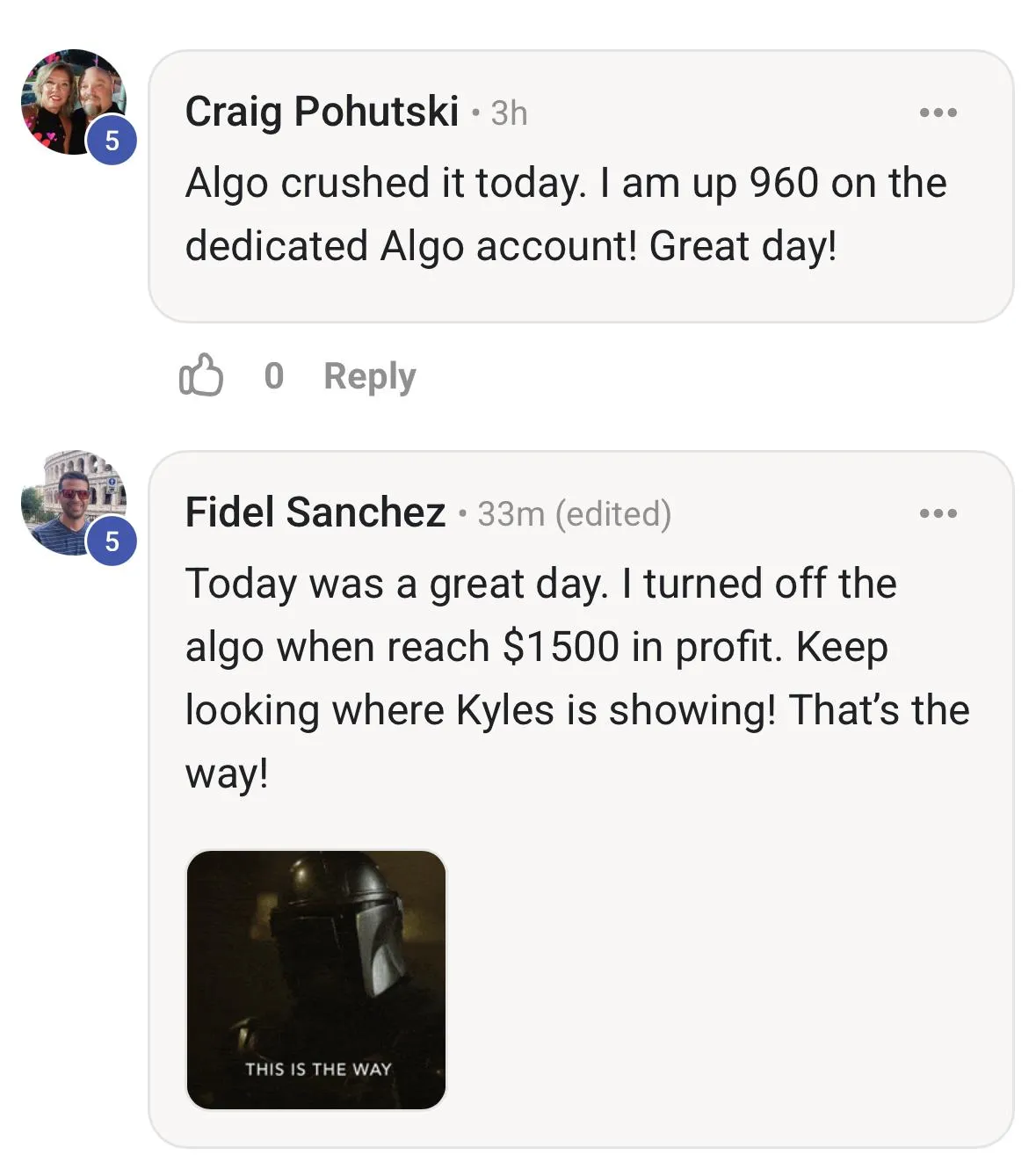Click the "960" figure in Craig's comment
Screen dimensions: 1036x1155
(784, 183)
